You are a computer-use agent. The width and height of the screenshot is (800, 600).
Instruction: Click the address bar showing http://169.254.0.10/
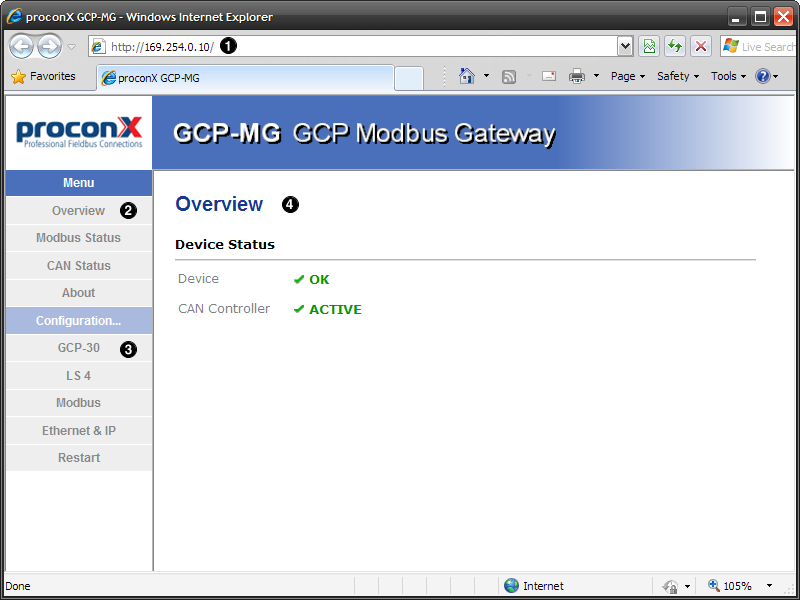pos(352,46)
